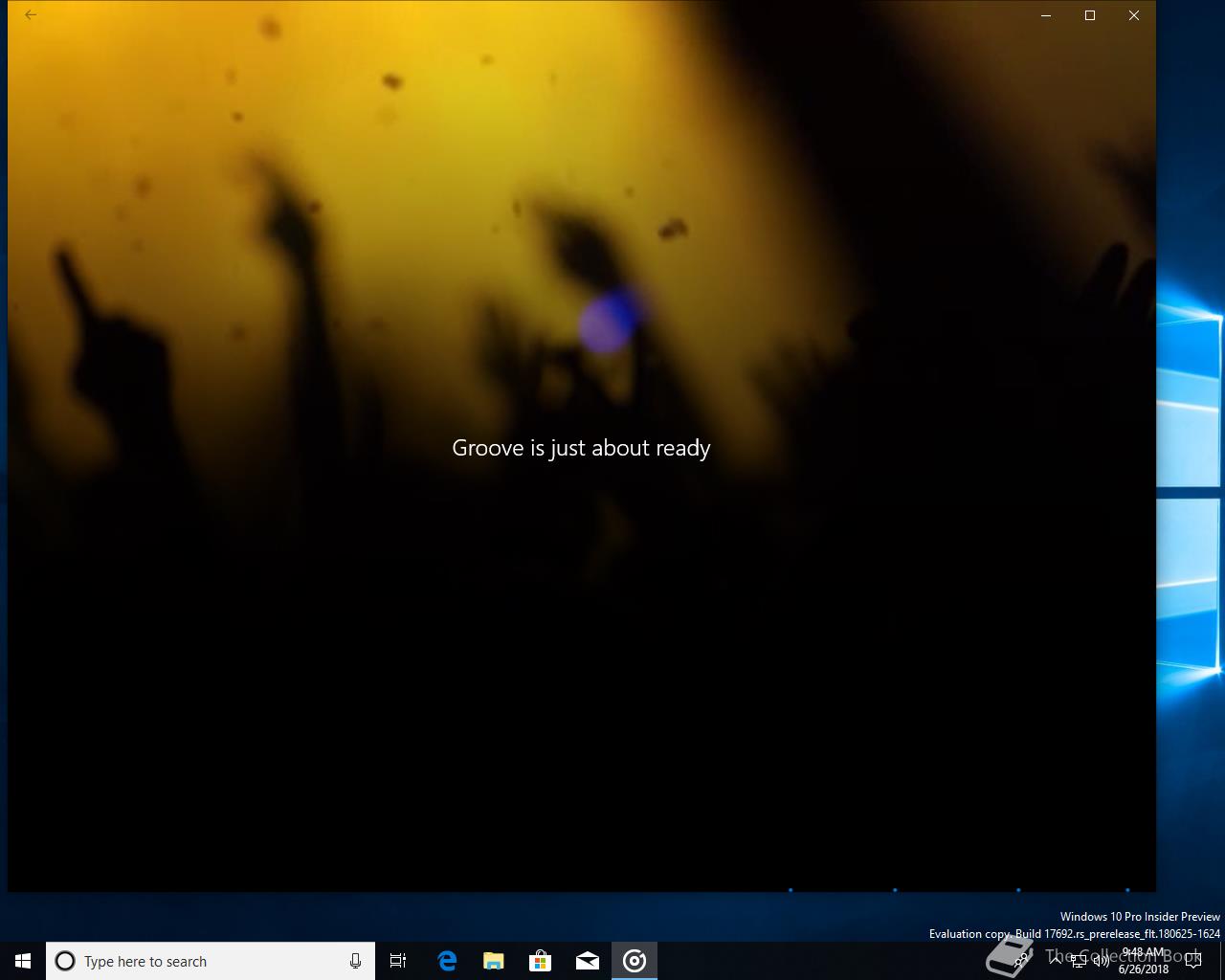Open File Explorer from taskbar
The width and height of the screenshot is (1225, 980).
click(x=493, y=961)
